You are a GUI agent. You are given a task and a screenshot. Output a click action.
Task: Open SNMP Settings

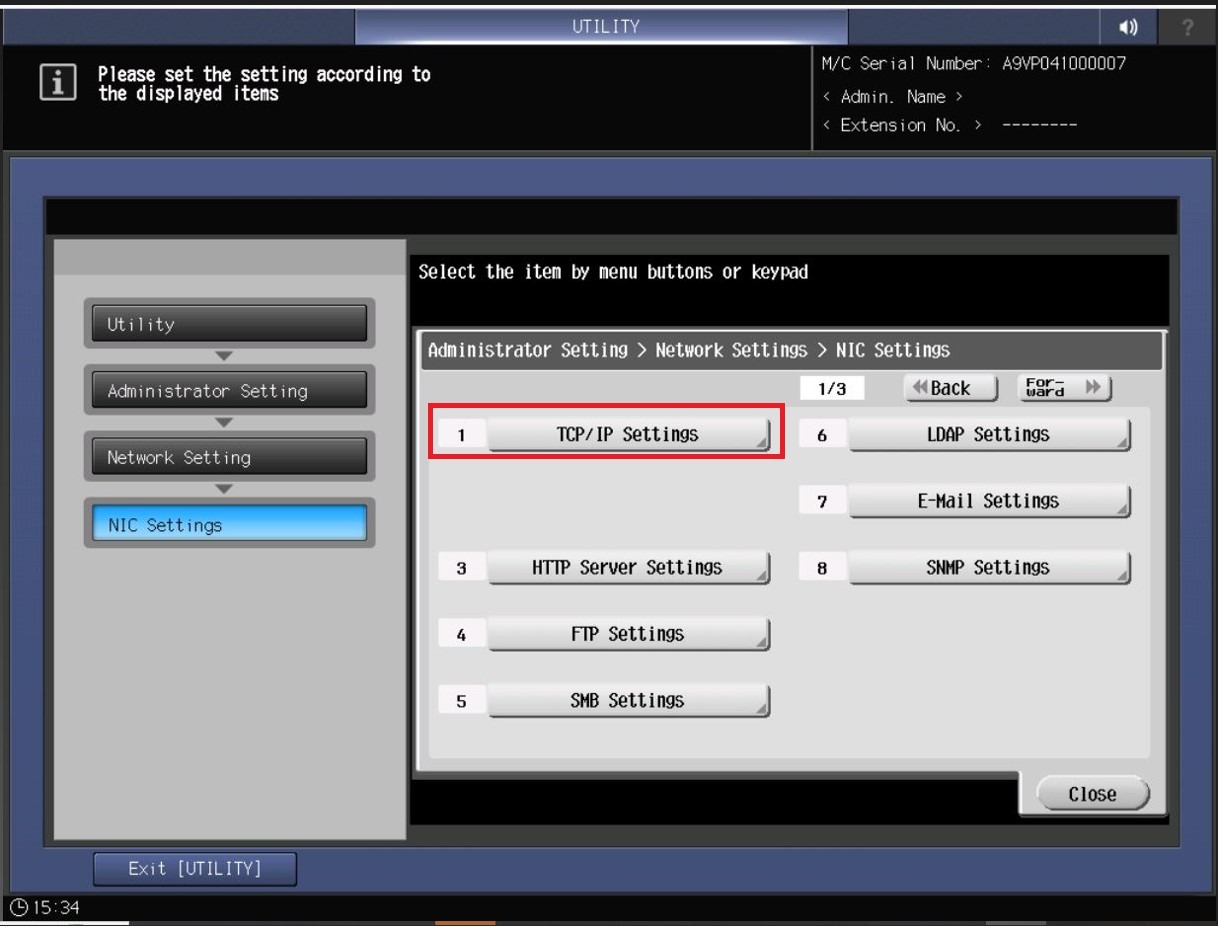coord(988,568)
